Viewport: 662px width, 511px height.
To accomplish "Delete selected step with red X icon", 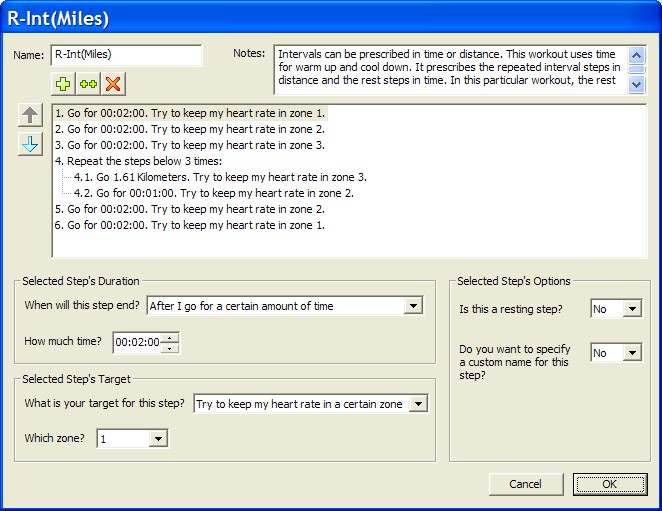I will 113,84.
